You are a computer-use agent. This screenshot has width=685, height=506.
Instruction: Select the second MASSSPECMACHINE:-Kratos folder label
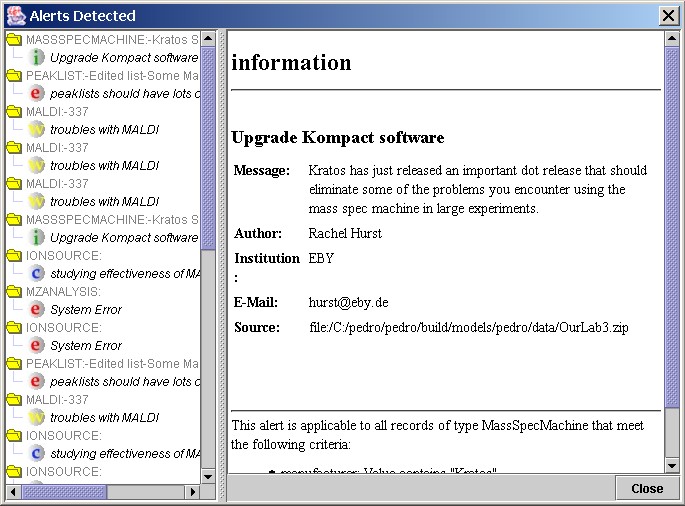point(112,219)
